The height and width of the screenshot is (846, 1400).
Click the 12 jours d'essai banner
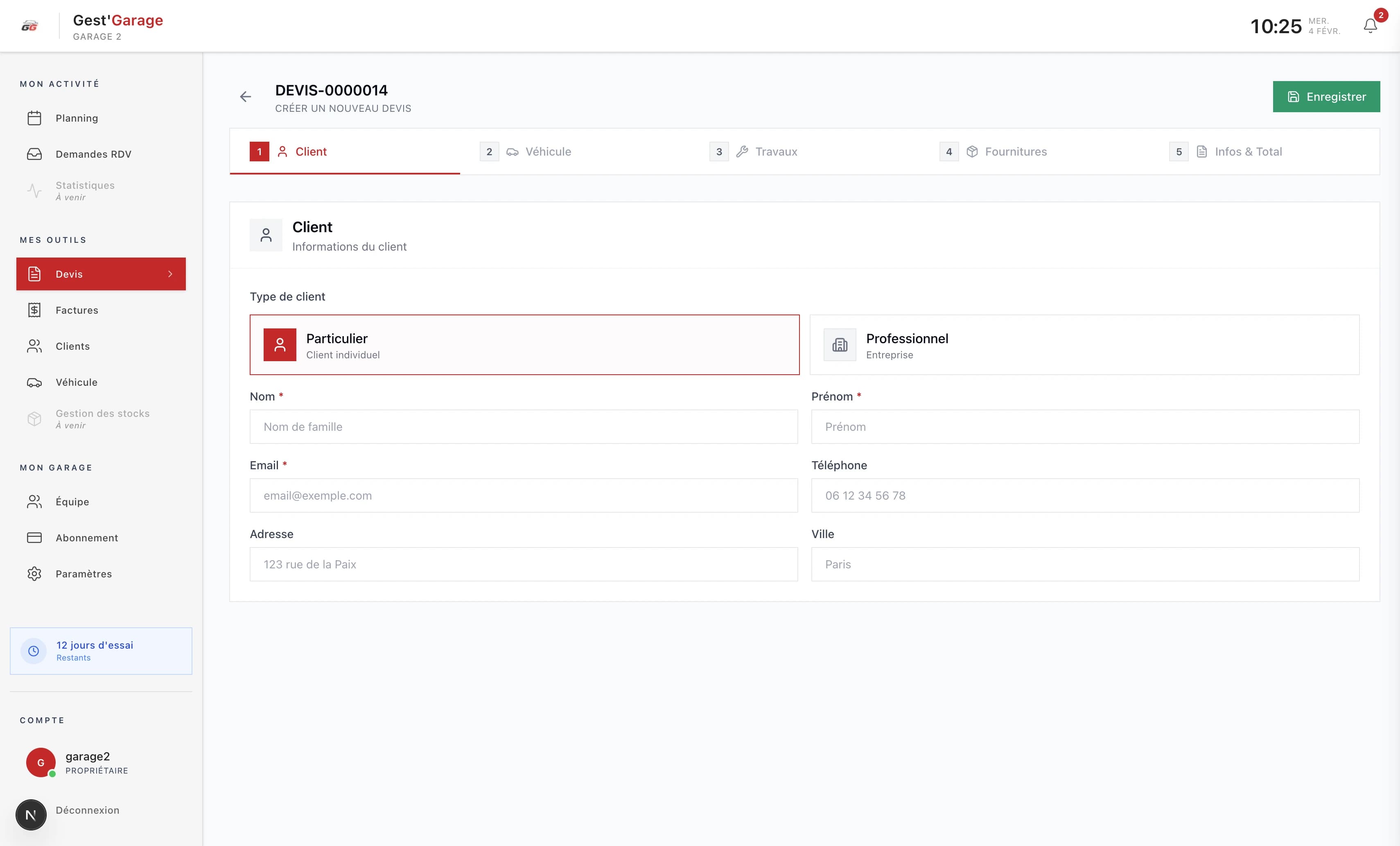click(101, 651)
